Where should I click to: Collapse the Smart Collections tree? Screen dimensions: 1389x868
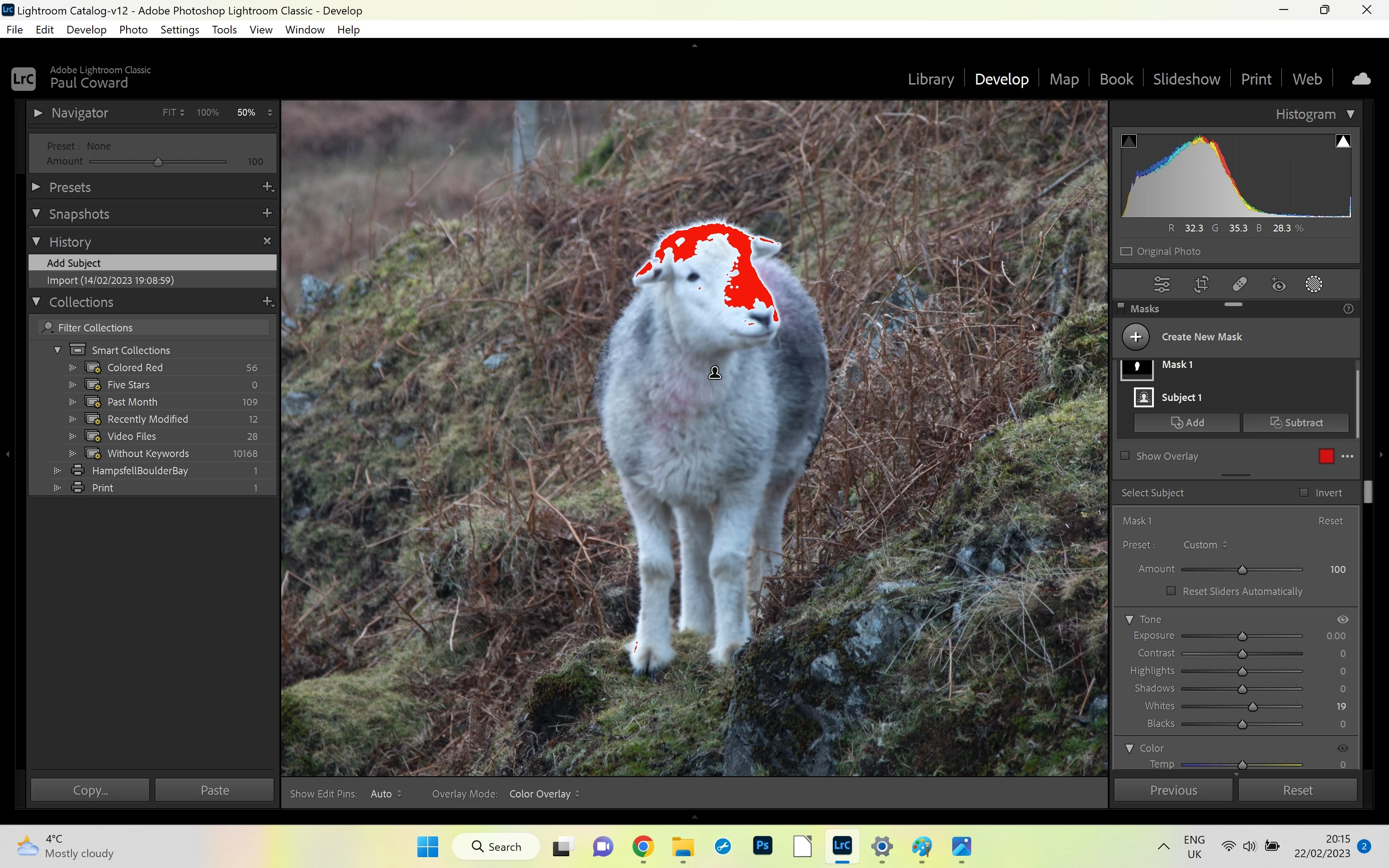(x=57, y=350)
